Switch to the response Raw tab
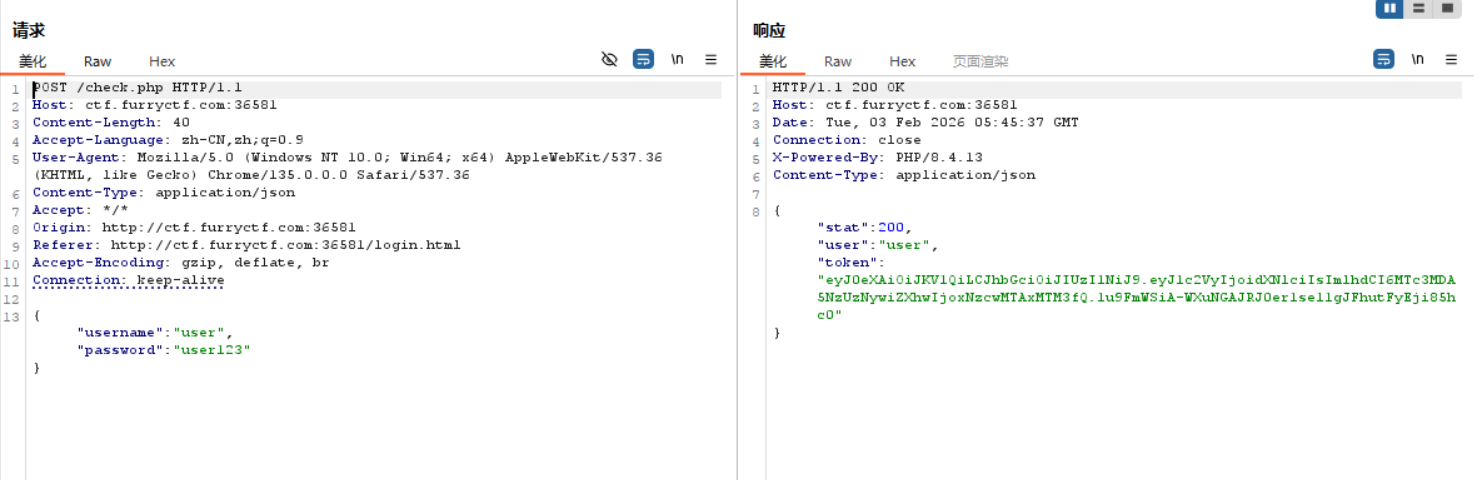1474x480 pixels. (837, 62)
